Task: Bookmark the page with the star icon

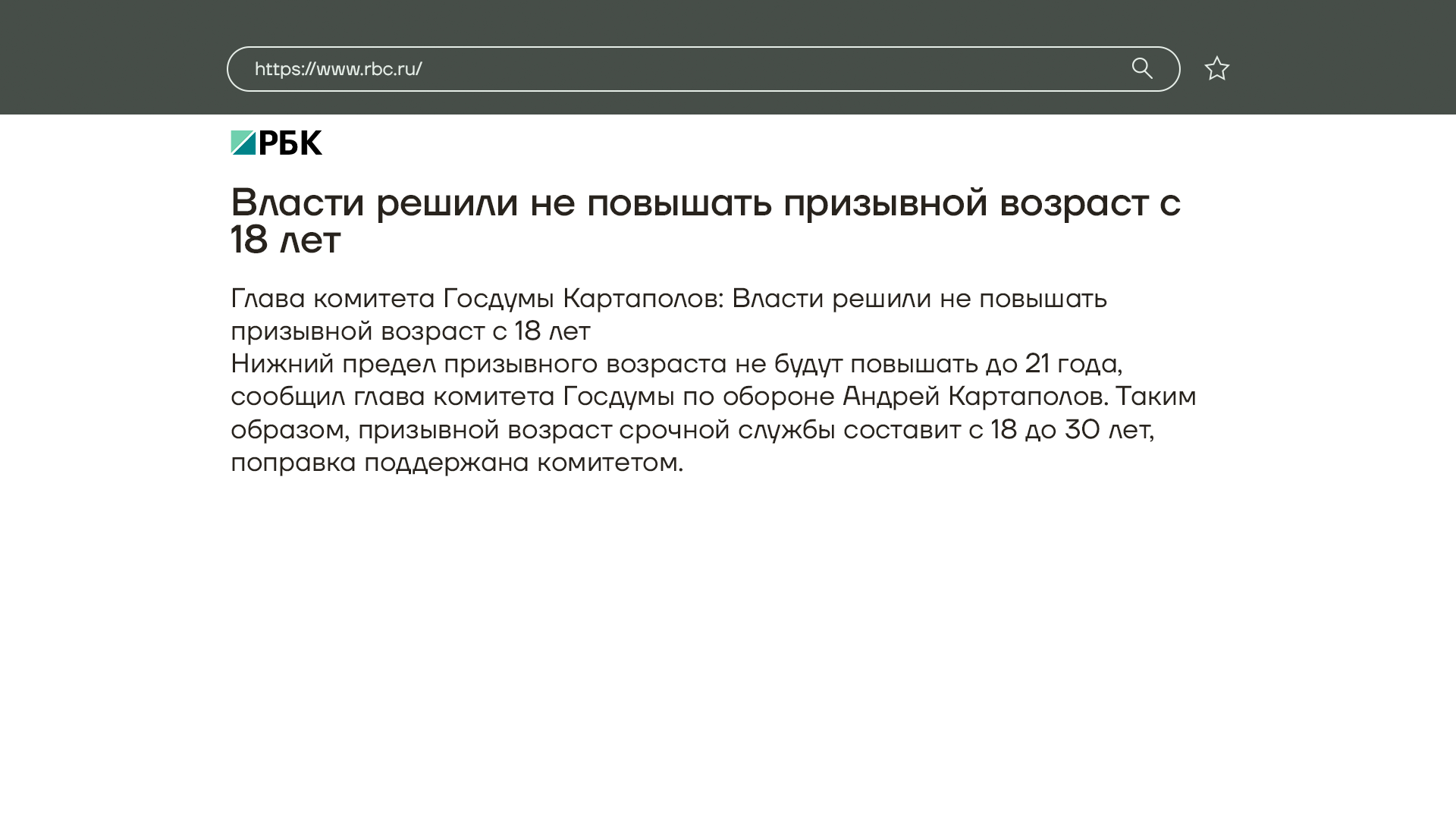Action: tap(1216, 69)
